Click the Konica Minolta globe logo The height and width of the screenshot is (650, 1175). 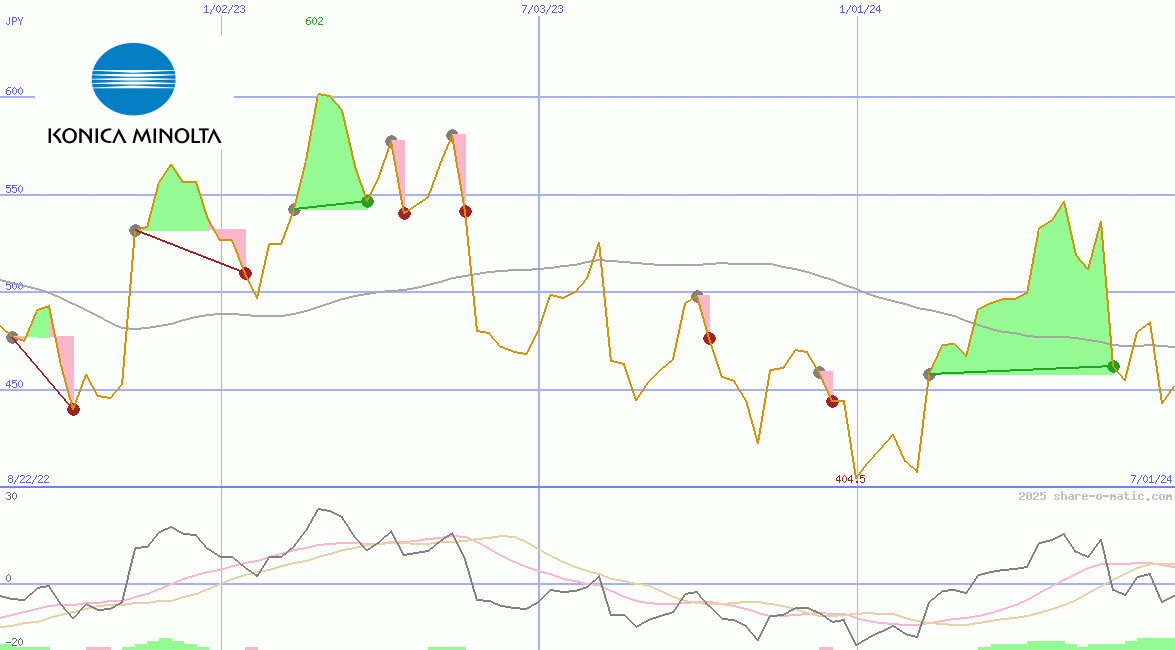pos(133,79)
